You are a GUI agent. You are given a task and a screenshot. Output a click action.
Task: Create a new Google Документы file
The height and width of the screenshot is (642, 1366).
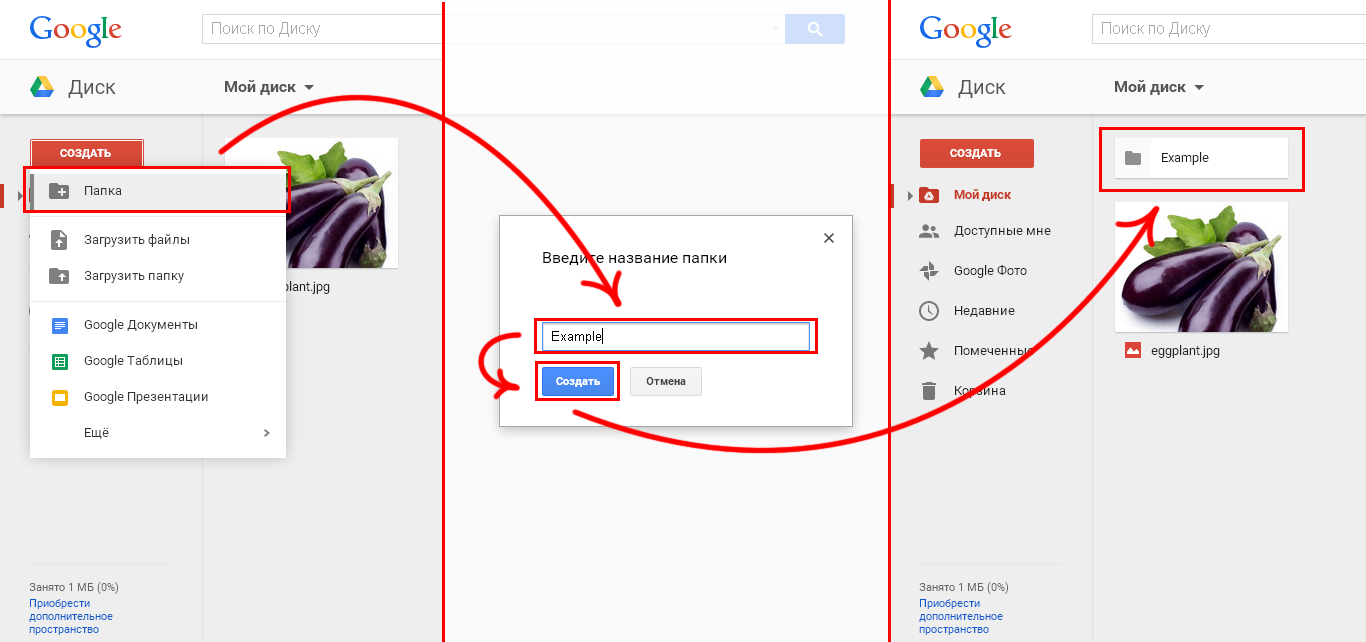158,325
